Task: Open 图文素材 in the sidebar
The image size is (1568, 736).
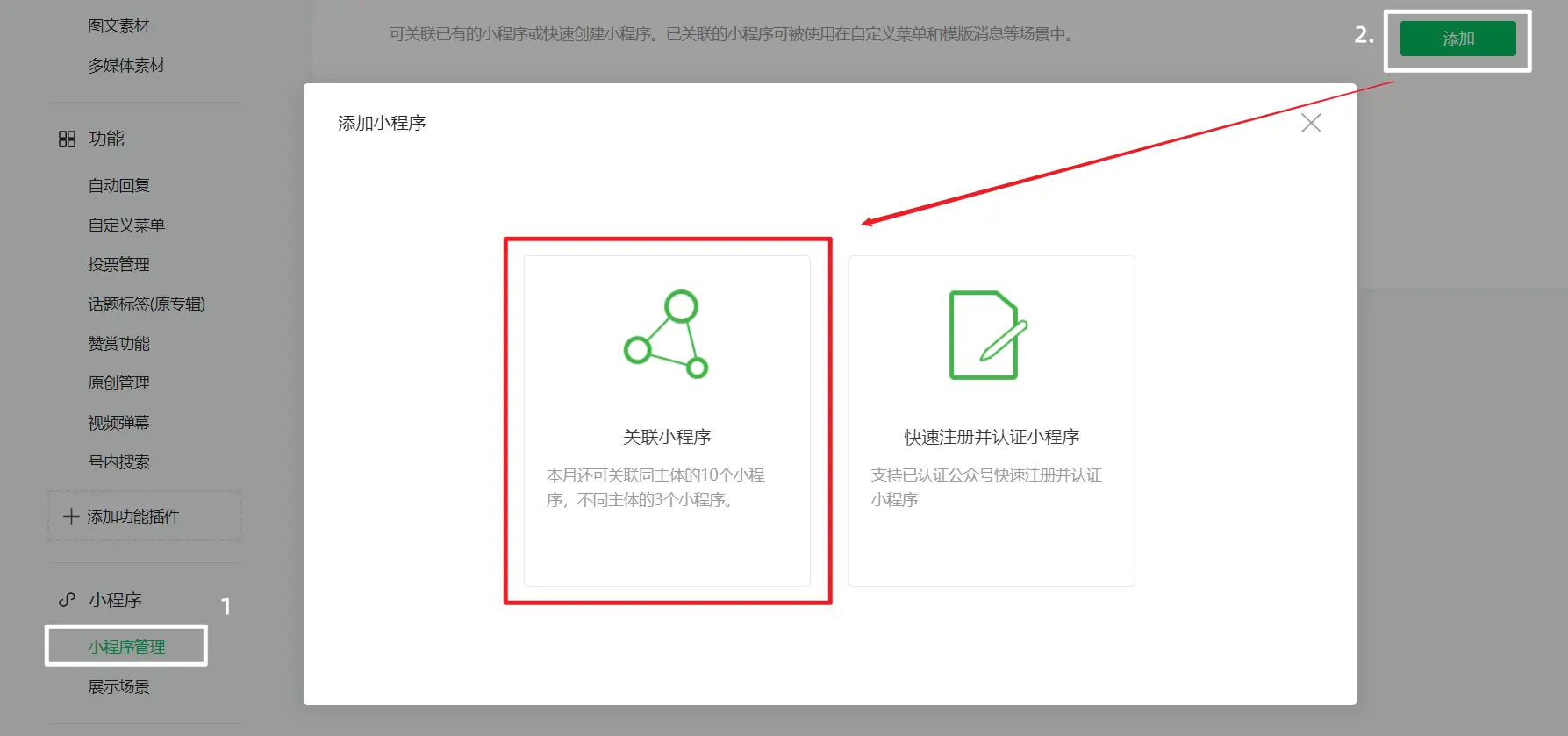Action: (118, 25)
